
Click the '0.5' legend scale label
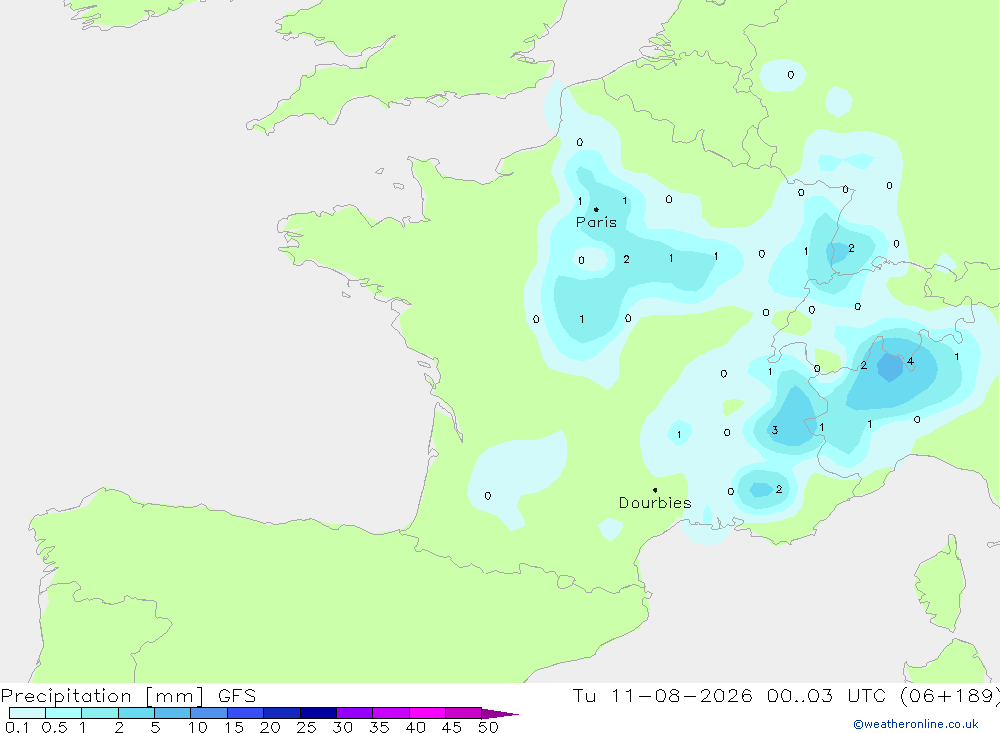54,727
